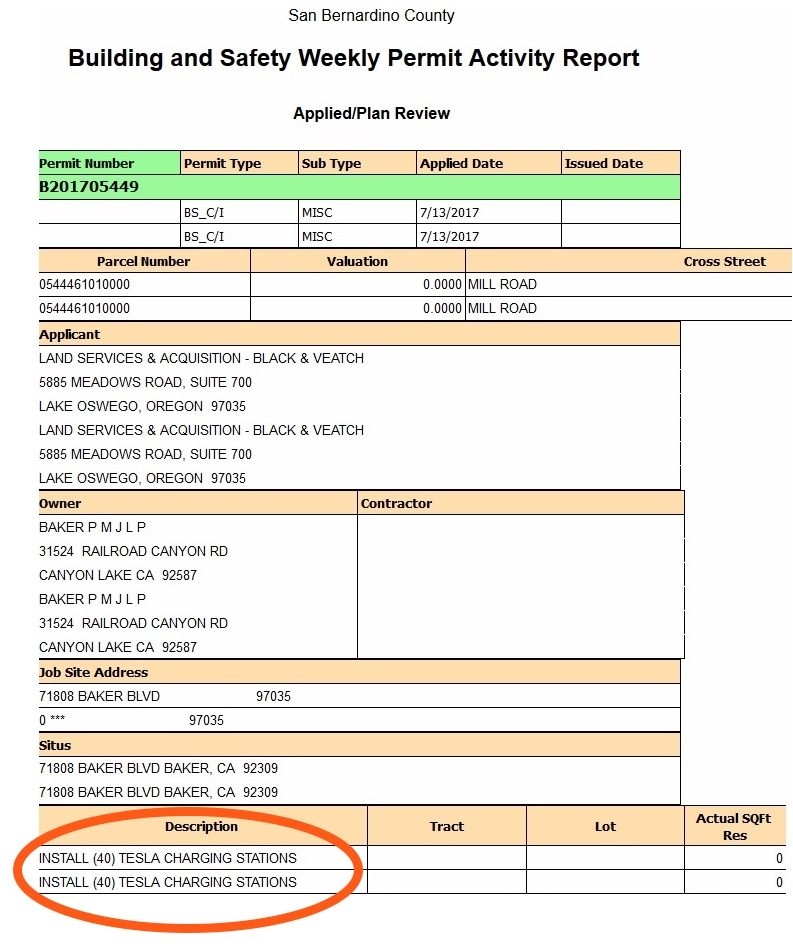This screenshot has height=947, width=793.
Task: Click the Description column header
Action: [201, 826]
